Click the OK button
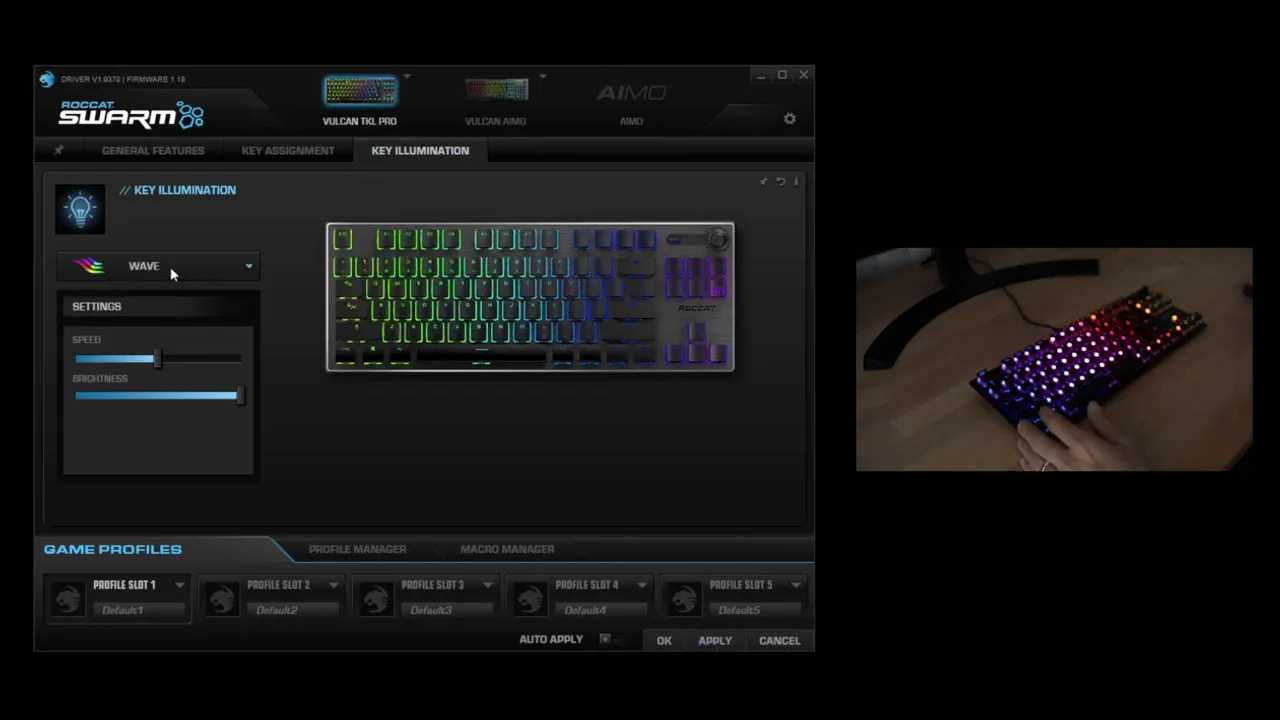The width and height of the screenshot is (1280, 720). [x=664, y=641]
